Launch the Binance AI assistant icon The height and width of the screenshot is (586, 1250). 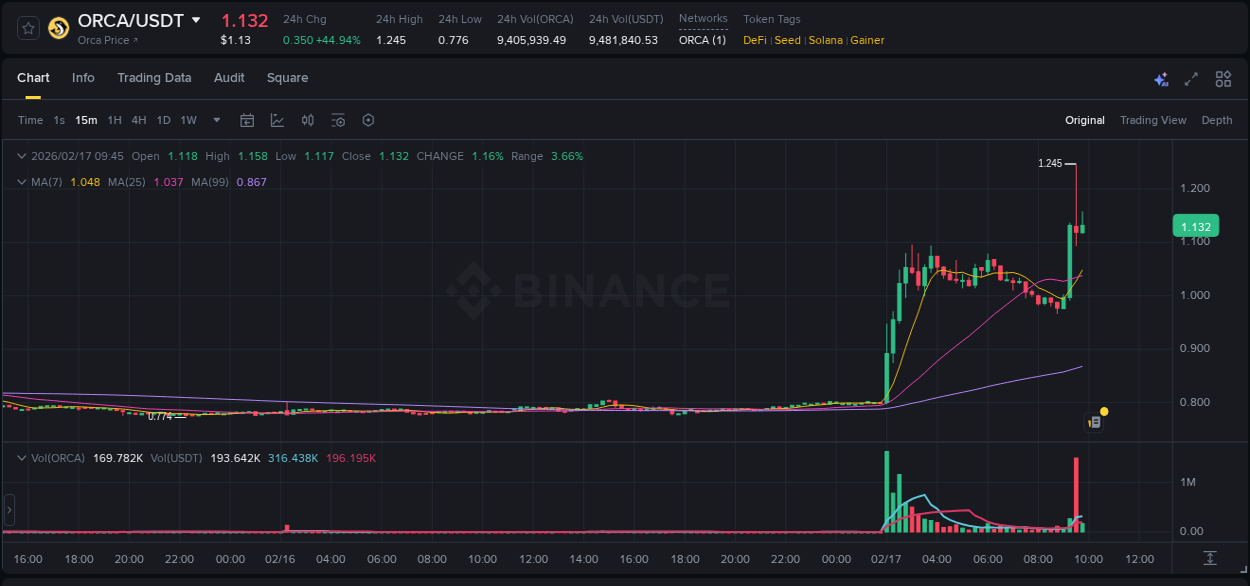[1160, 78]
